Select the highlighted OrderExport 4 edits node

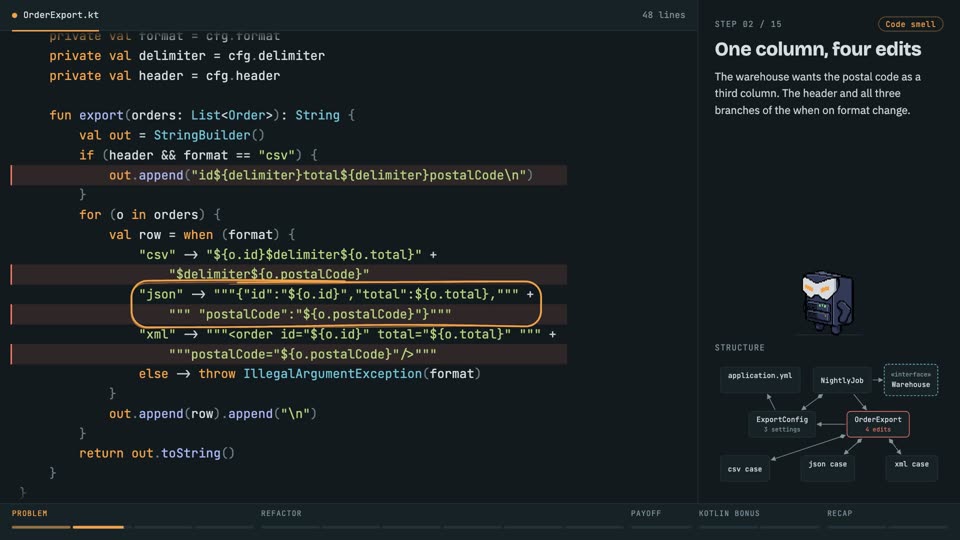(x=877, y=424)
